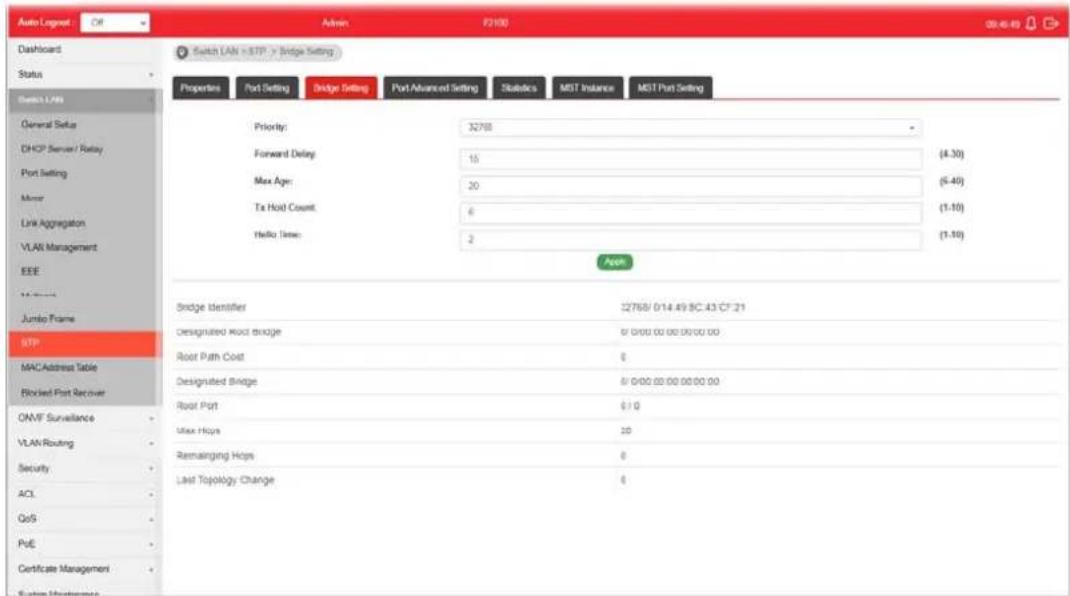Image resolution: width=1070 pixels, height=596 pixels.
Task: Click the Max Age input field
Action: pyautogui.click(x=691, y=186)
